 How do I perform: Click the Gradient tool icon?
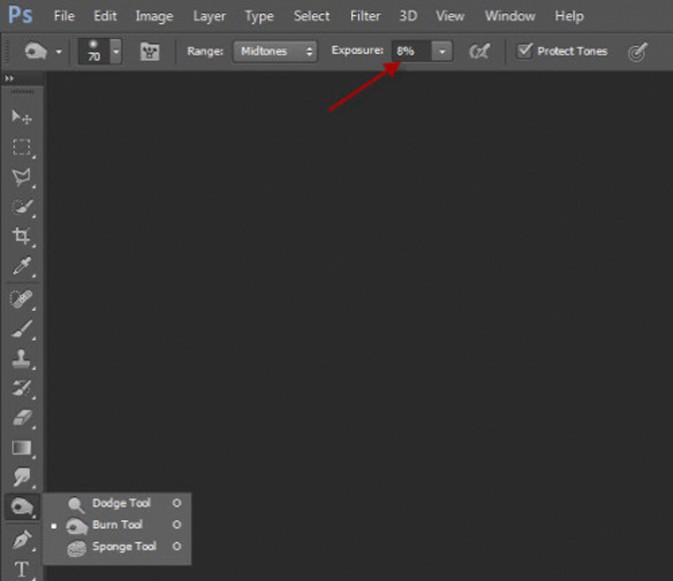coord(22,448)
